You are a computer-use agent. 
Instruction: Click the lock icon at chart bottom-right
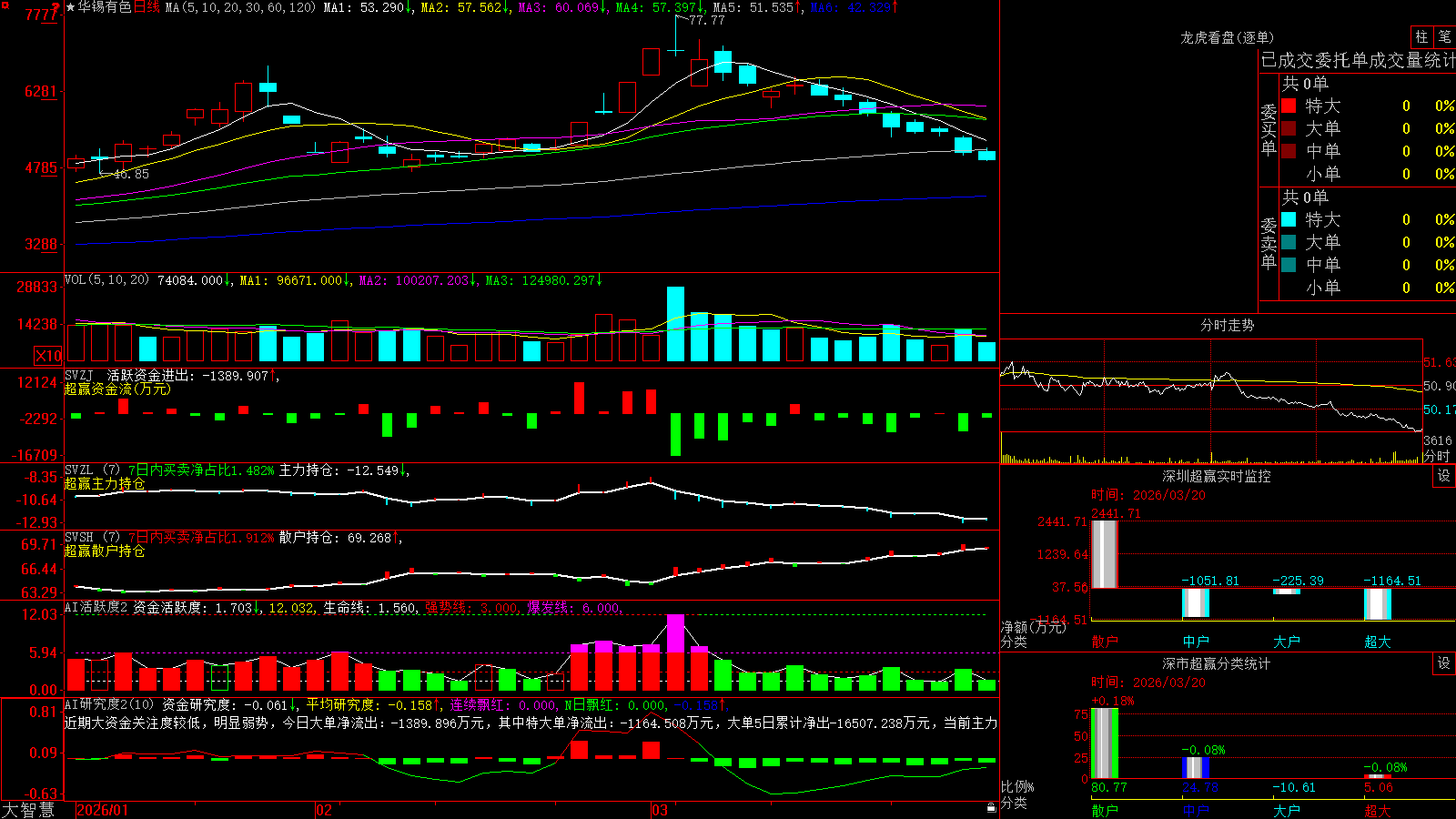(992, 807)
